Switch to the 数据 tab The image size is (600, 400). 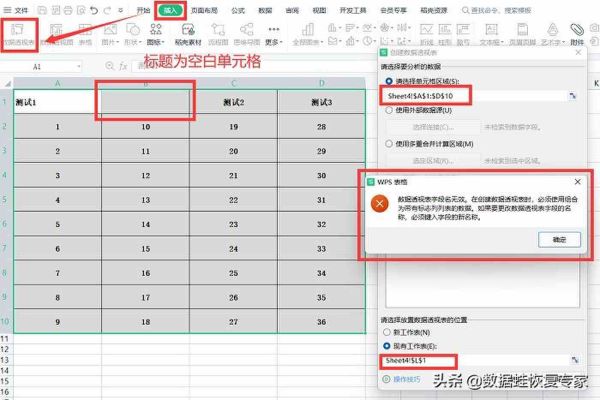265,11
